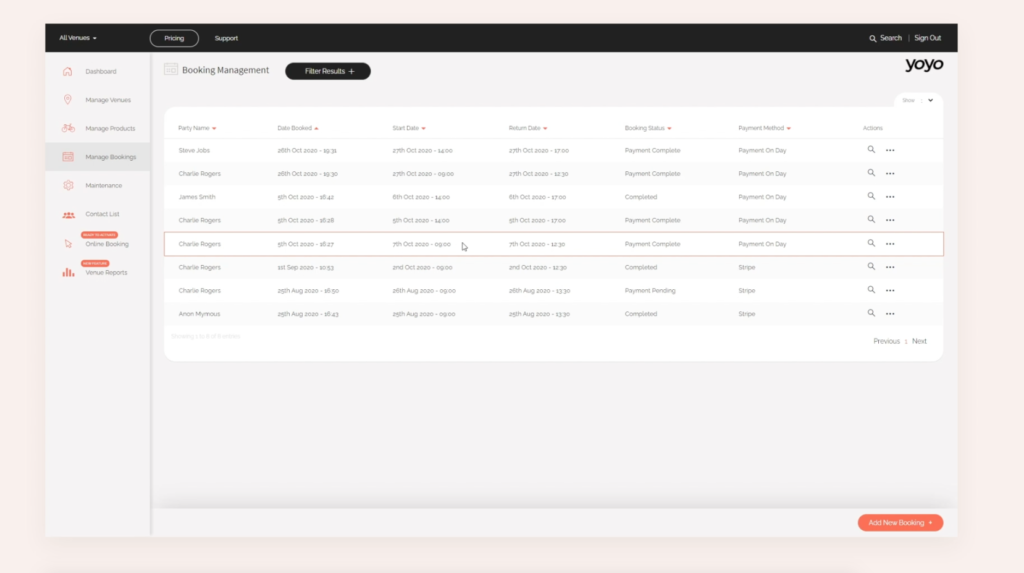1024x573 pixels.
Task: Open the Support menu item
Action: [226, 38]
